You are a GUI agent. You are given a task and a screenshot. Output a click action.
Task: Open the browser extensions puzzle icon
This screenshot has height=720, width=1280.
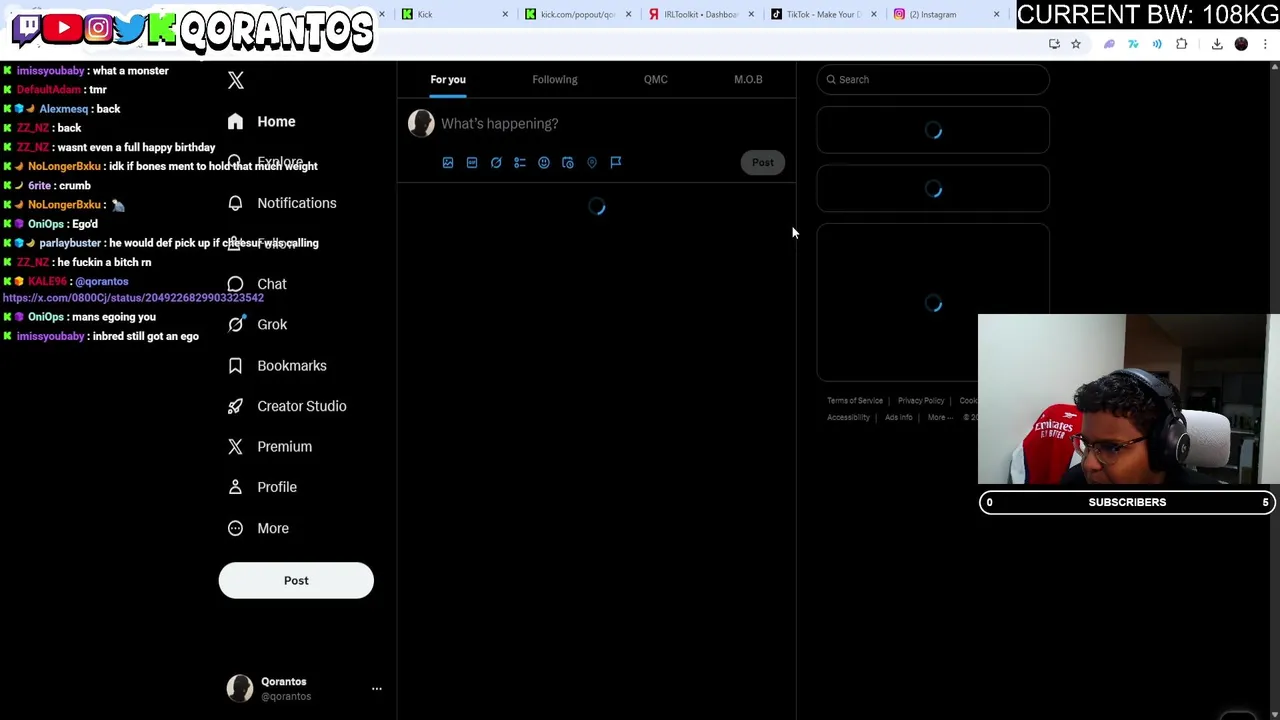point(1182,44)
